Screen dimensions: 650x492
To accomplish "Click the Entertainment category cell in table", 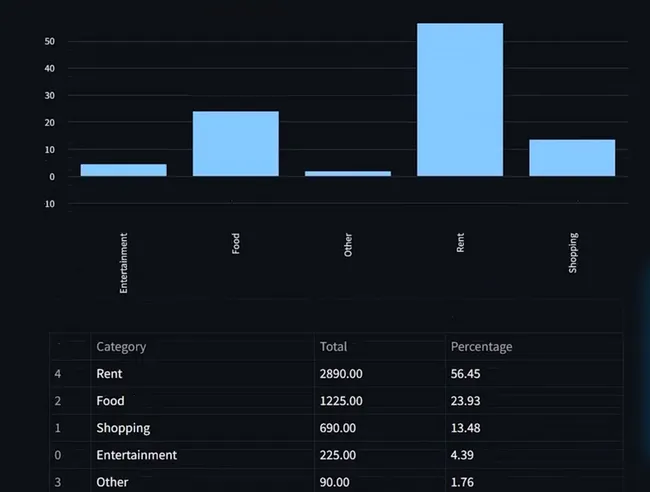I will (136, 455).
